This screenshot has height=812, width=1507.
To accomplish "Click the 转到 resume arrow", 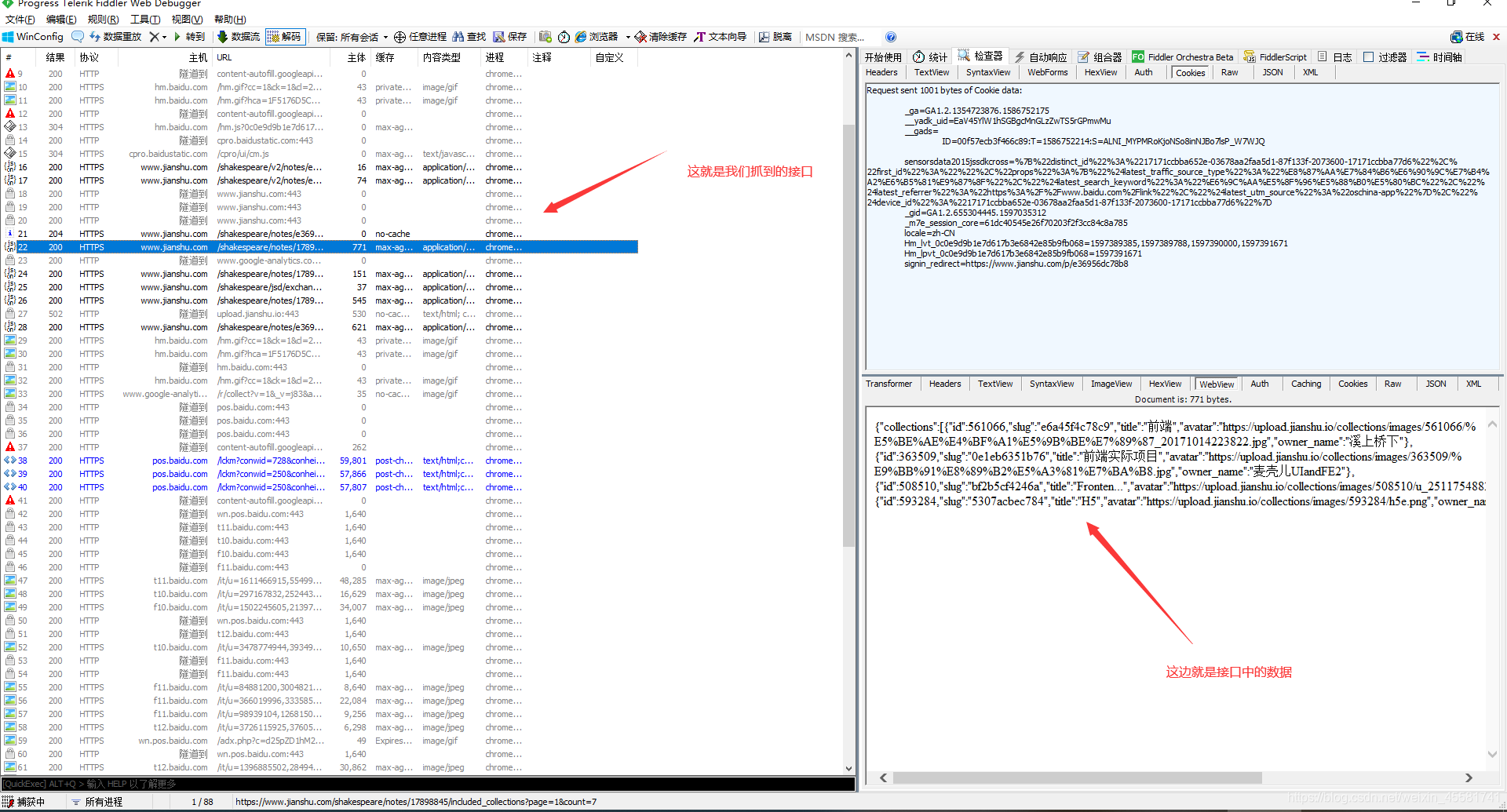I will pos(189,37).
